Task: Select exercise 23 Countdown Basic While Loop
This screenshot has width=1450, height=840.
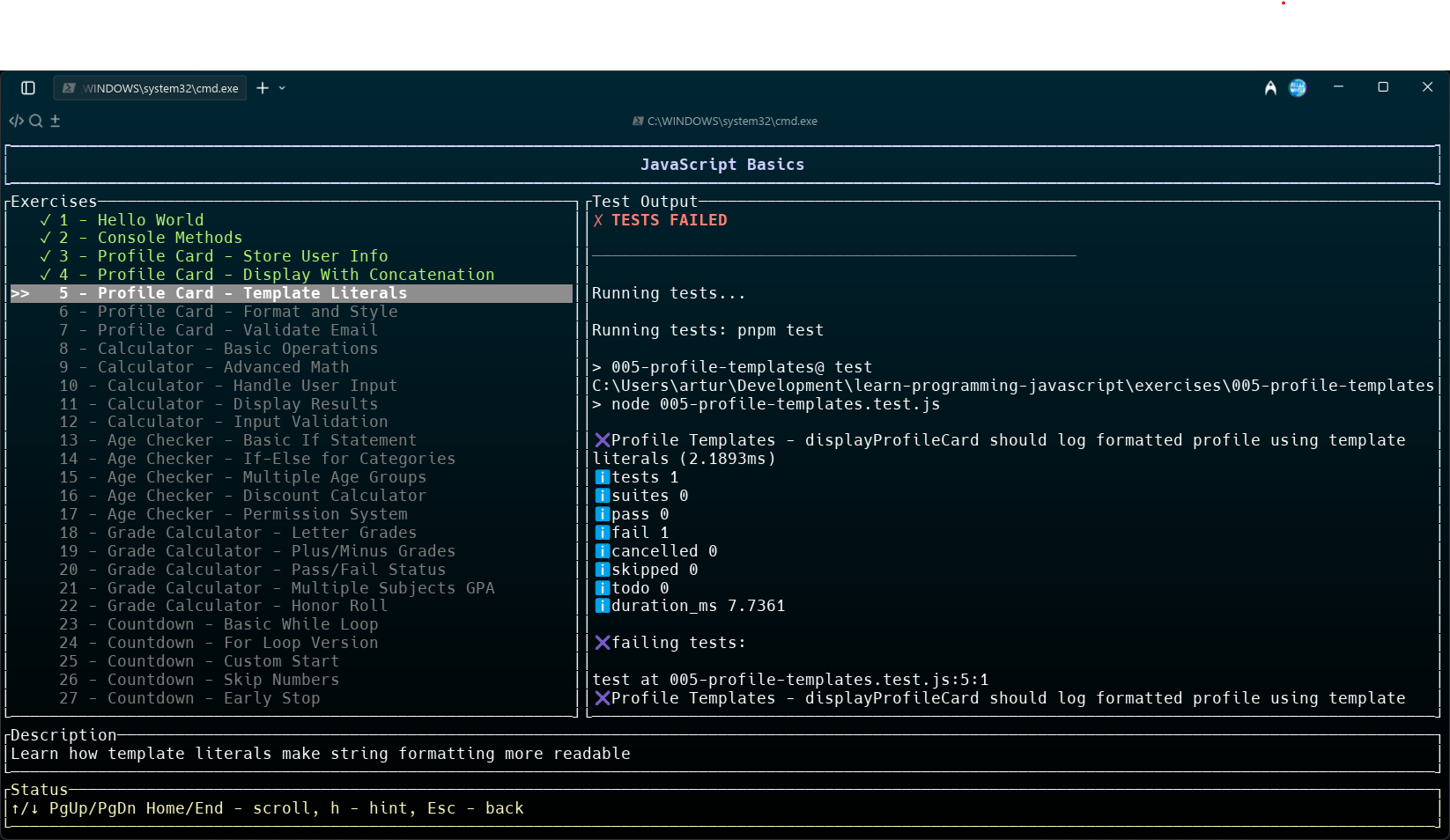Action: (x=242, y=624)
